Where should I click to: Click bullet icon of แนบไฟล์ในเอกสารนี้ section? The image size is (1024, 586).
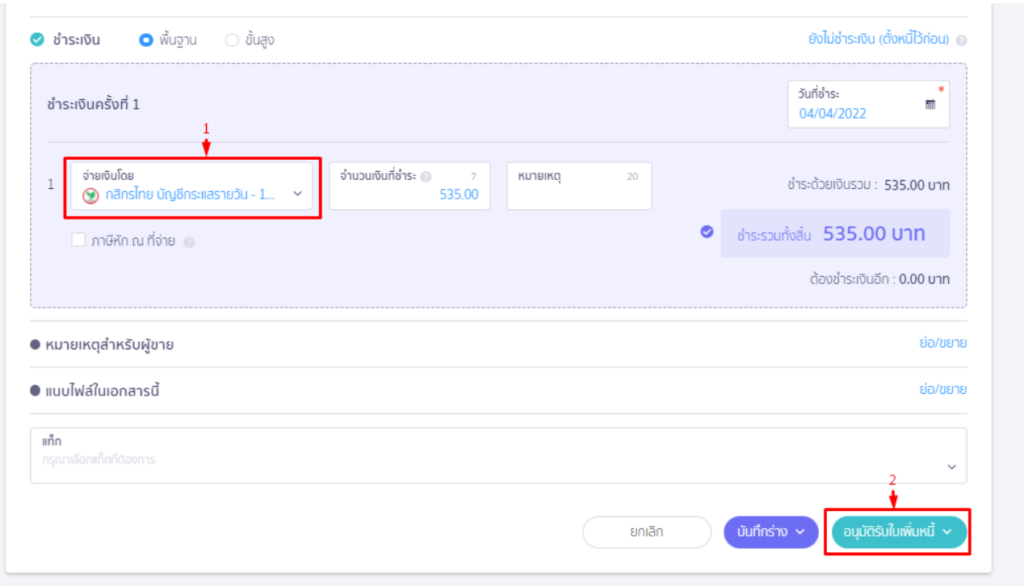click(35, 391)
